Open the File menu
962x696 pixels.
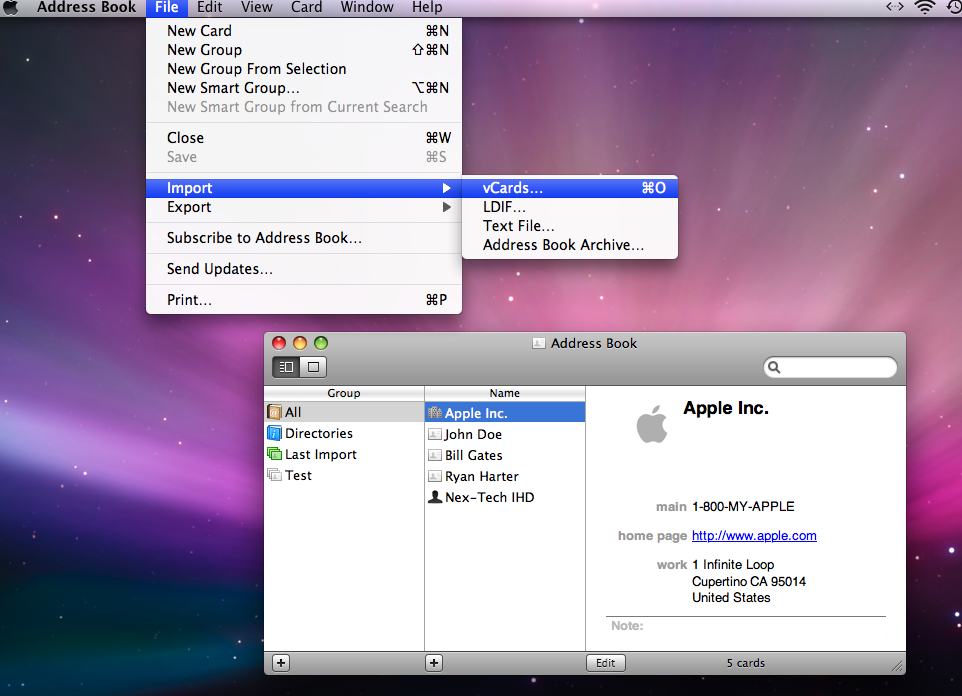tap(166, 7)
